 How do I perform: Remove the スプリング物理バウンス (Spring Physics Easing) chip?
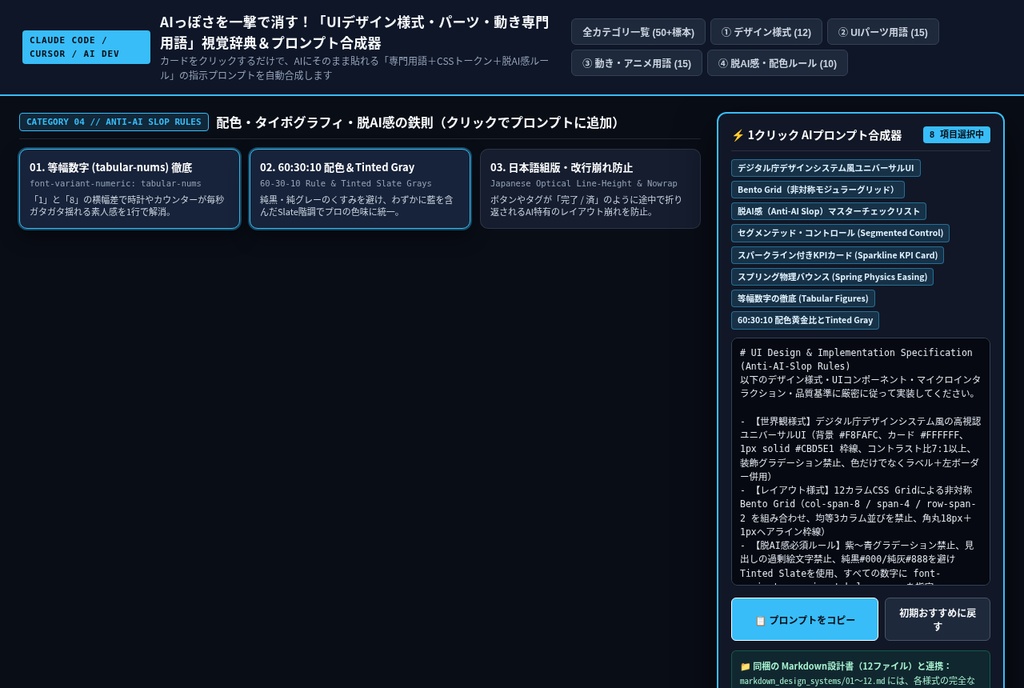pyautogui.click(x=832, y=277)
